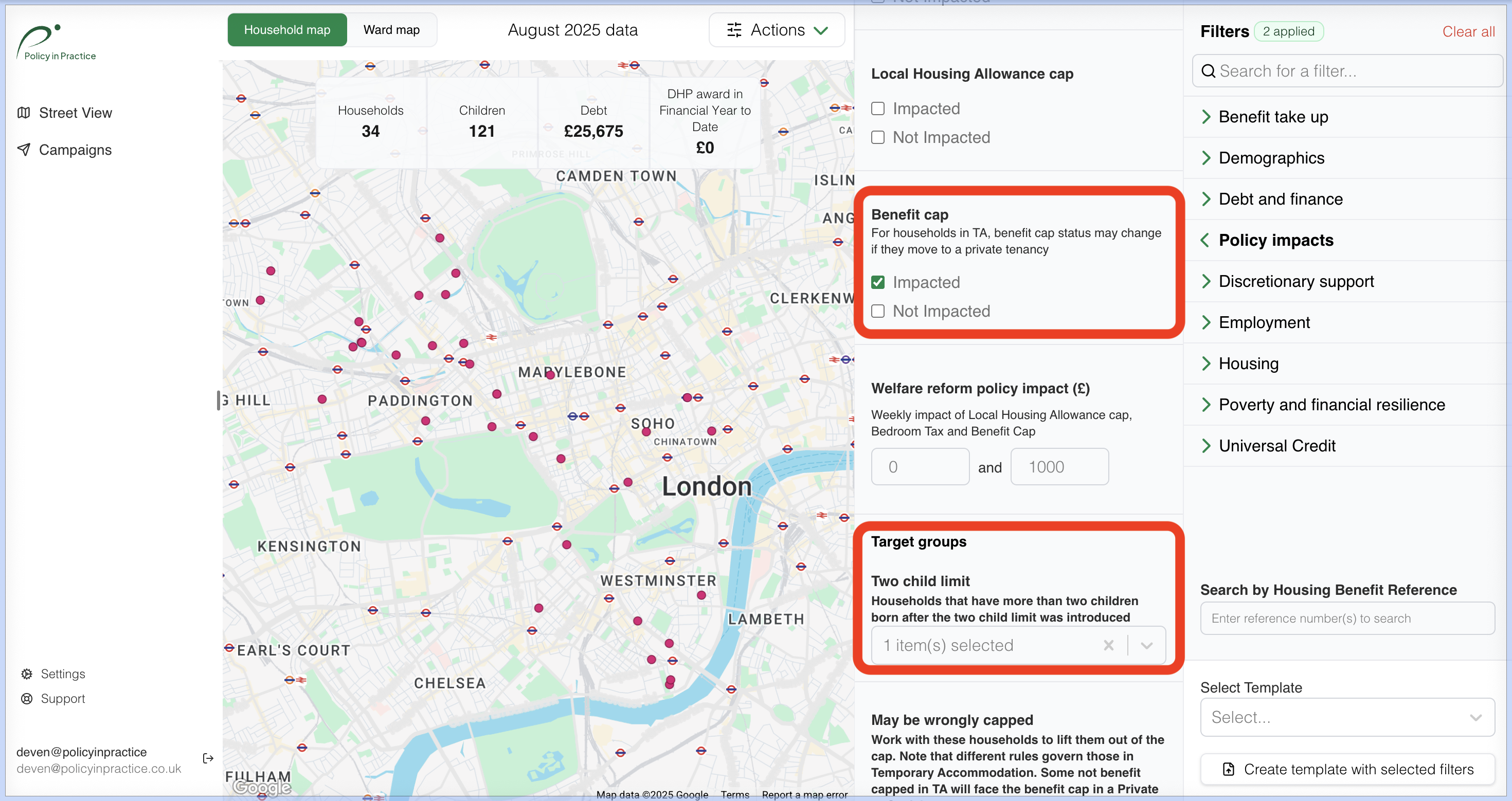Image resolution: width=1512 pixels, height=801 pixels.
Task: Select the Household map tab
Action: pyautogui.click(x=287, y=30)
